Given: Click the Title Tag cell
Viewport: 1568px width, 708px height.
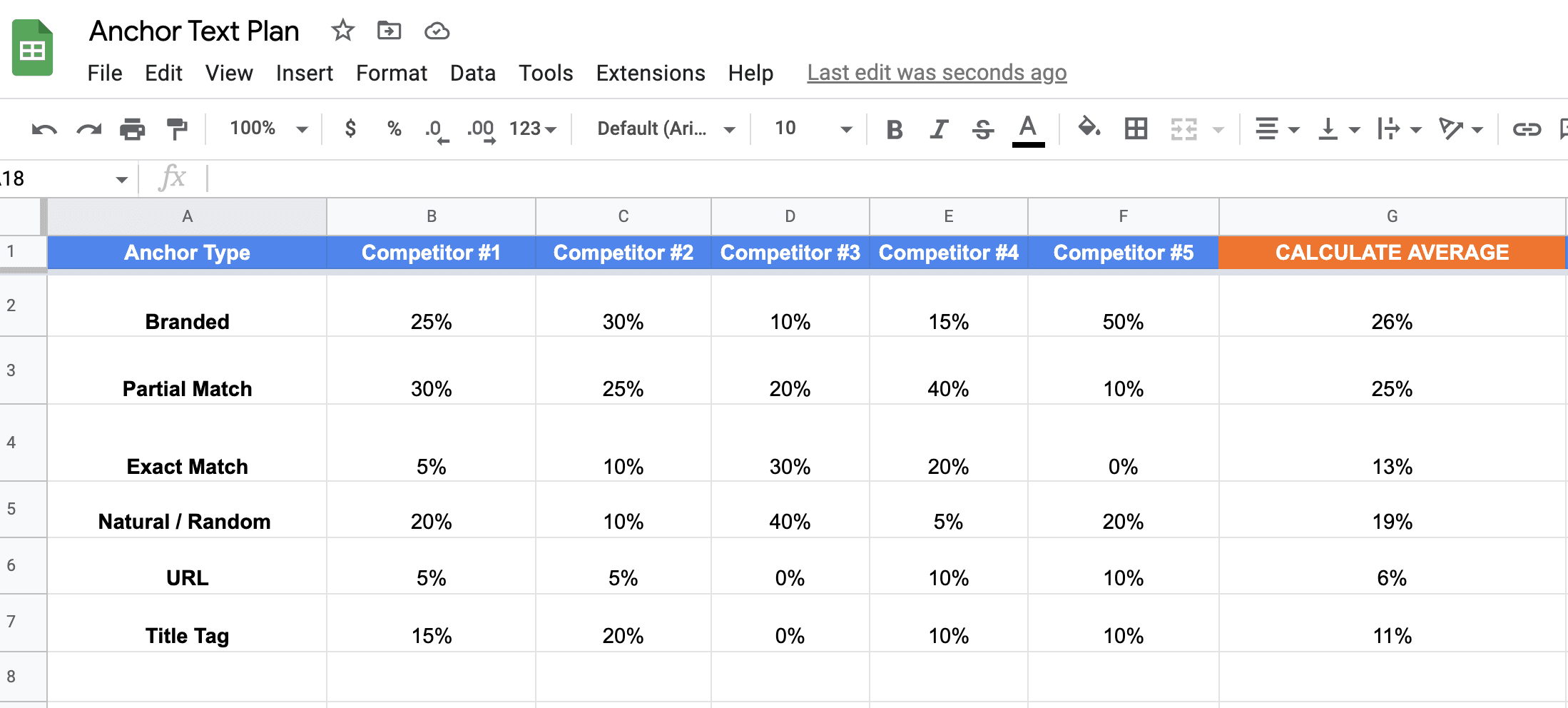Looking at the screenshot, I should pos(187,623).
